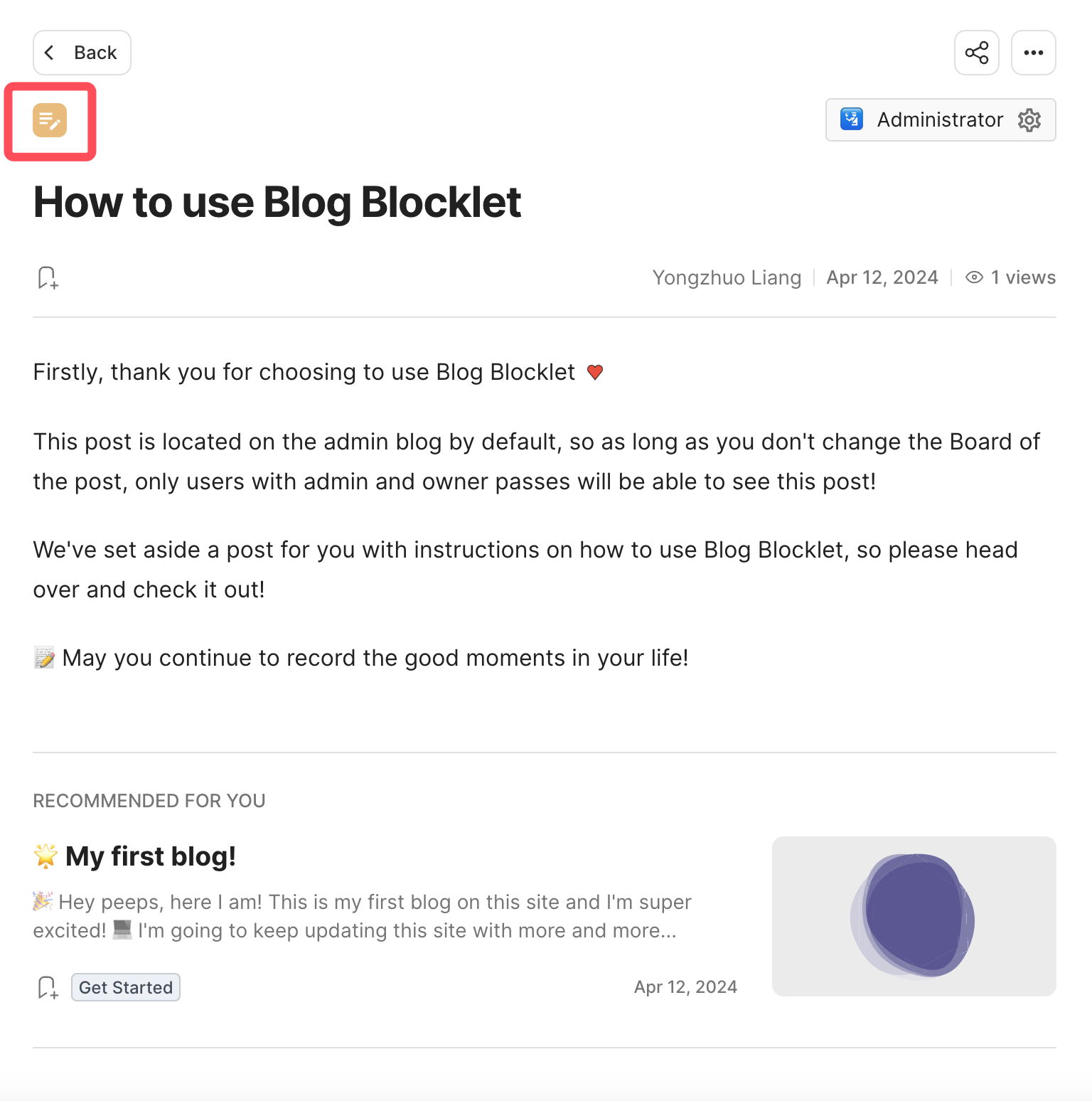Click the How to use Blog Blocklet heading

pos(277,203)
